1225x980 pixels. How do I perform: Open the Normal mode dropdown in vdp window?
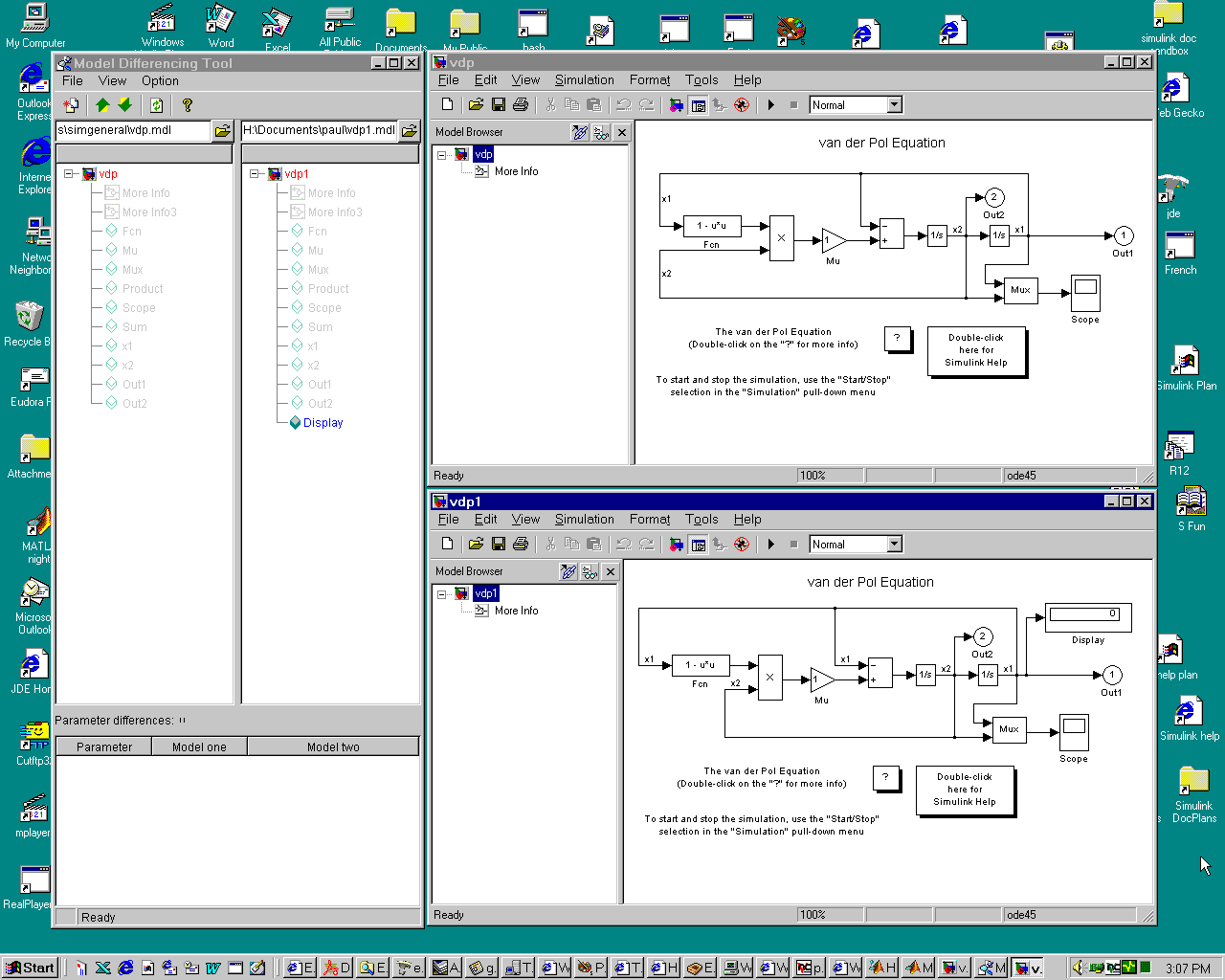894,105
